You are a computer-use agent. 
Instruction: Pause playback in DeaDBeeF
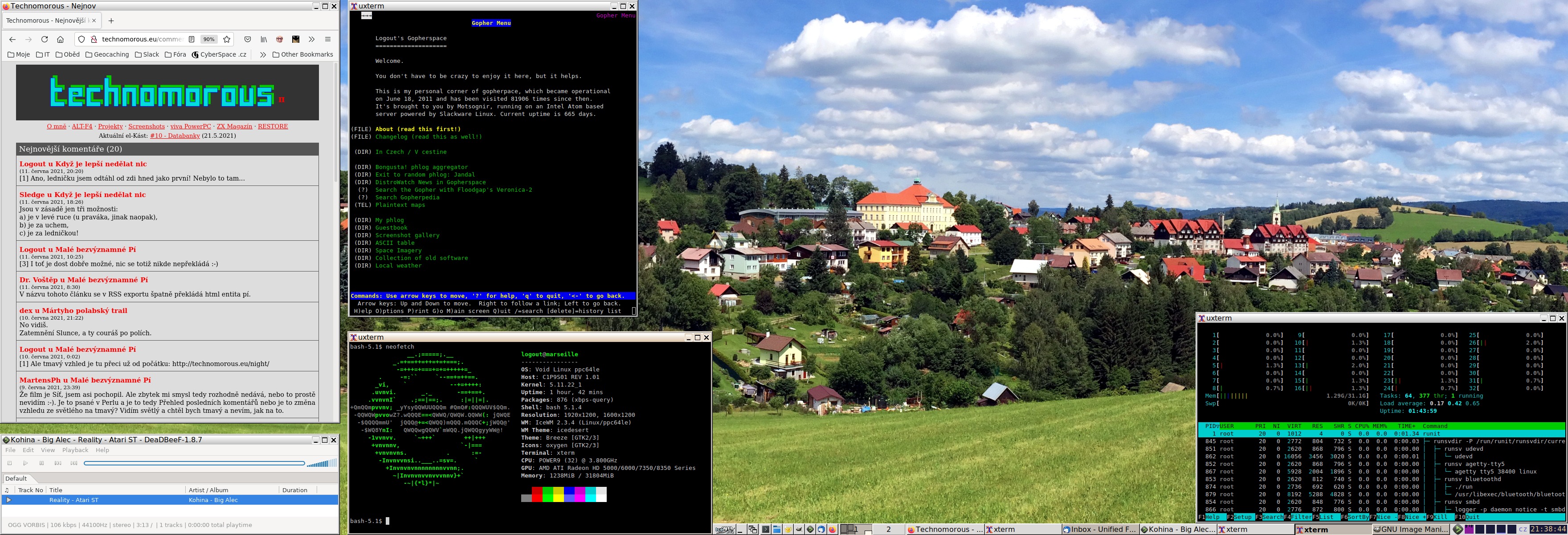click(41, 463)
